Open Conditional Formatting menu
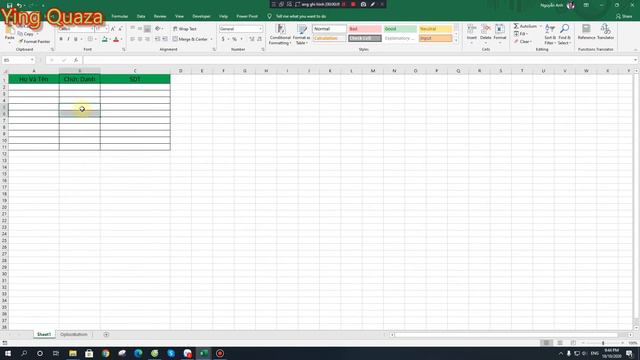640x360 pixels. (x=280, y=35)
